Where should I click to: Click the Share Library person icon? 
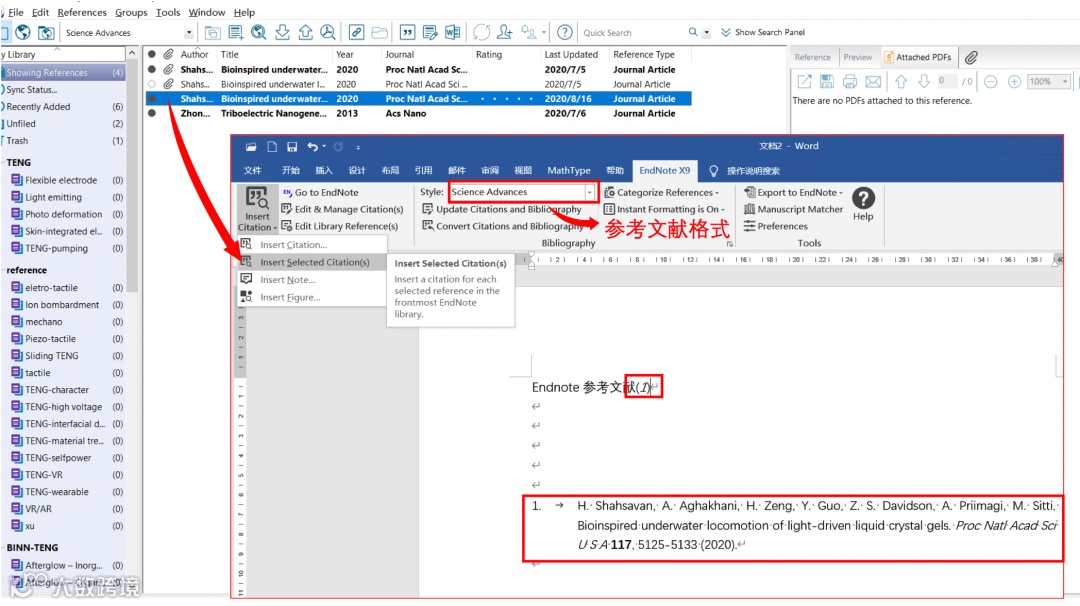click(505, 32)
